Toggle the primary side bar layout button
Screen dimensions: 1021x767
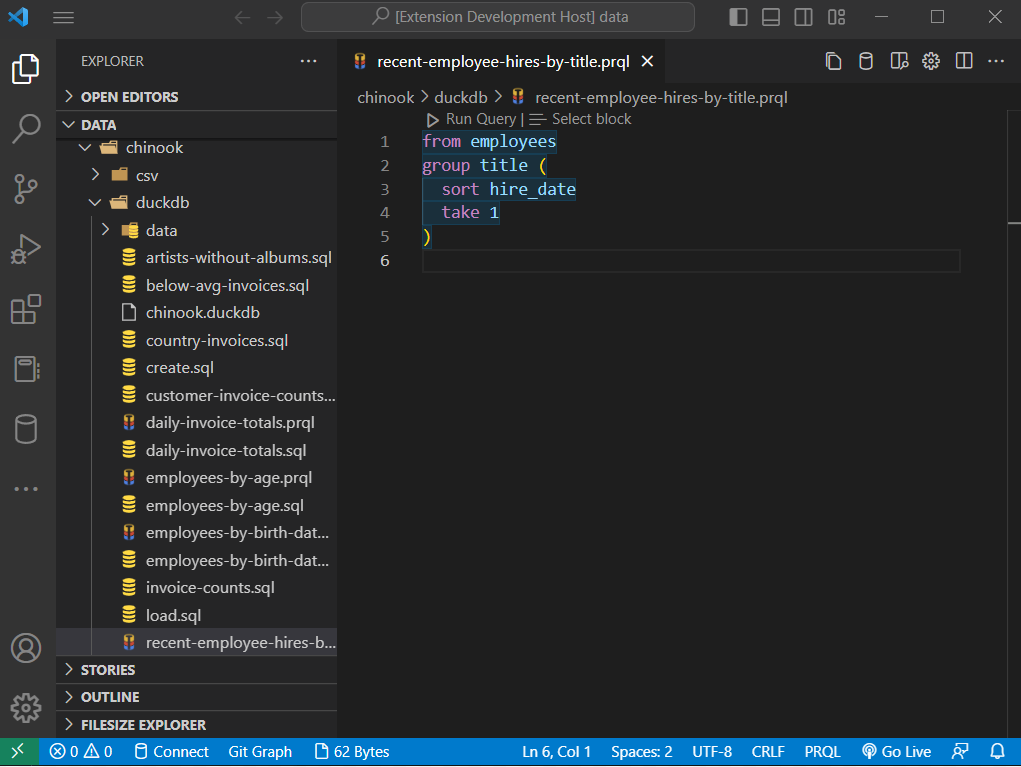pyautogui.click(x=738, y=17)
